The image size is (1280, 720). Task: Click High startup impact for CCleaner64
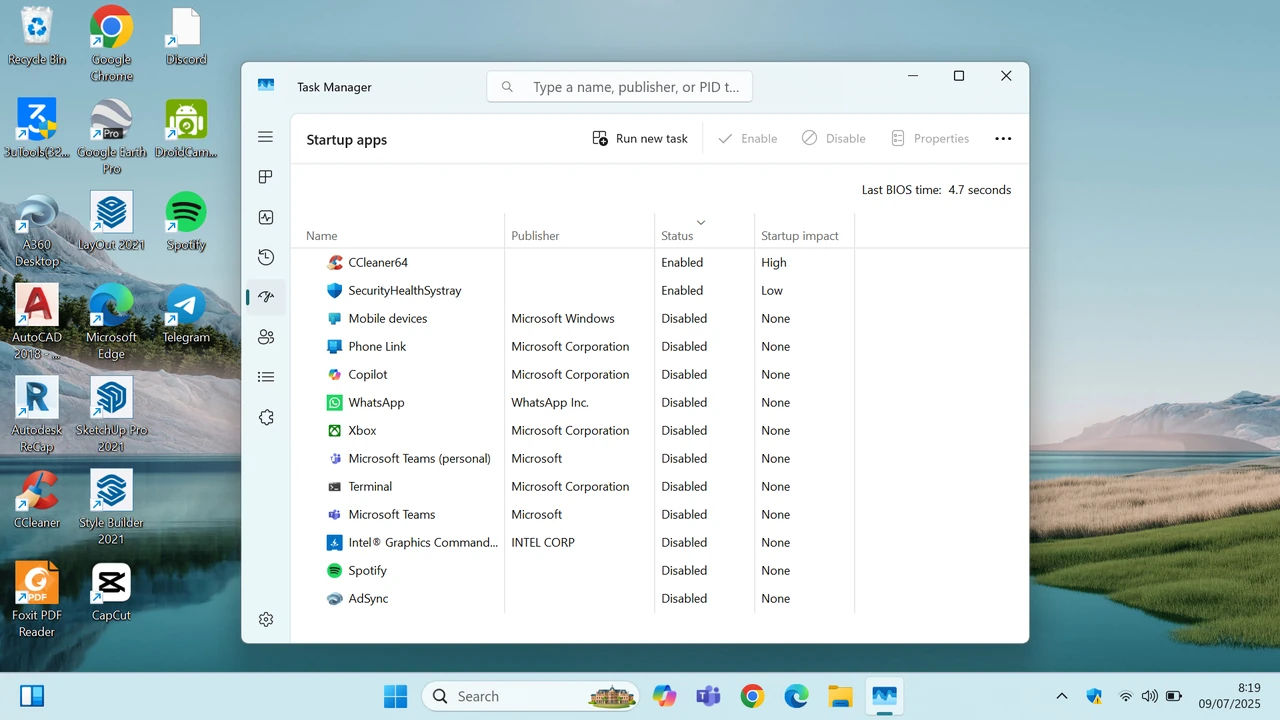[774, 263]
